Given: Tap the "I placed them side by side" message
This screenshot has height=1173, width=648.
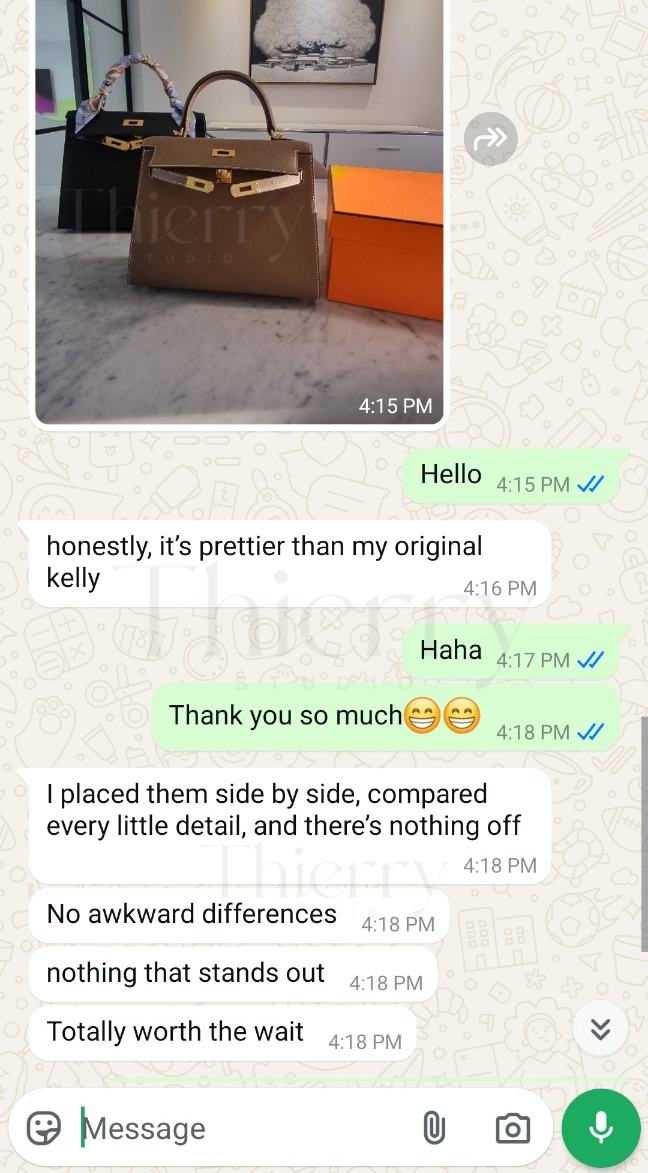Looking at the screenshot, I should pos(289,827).
